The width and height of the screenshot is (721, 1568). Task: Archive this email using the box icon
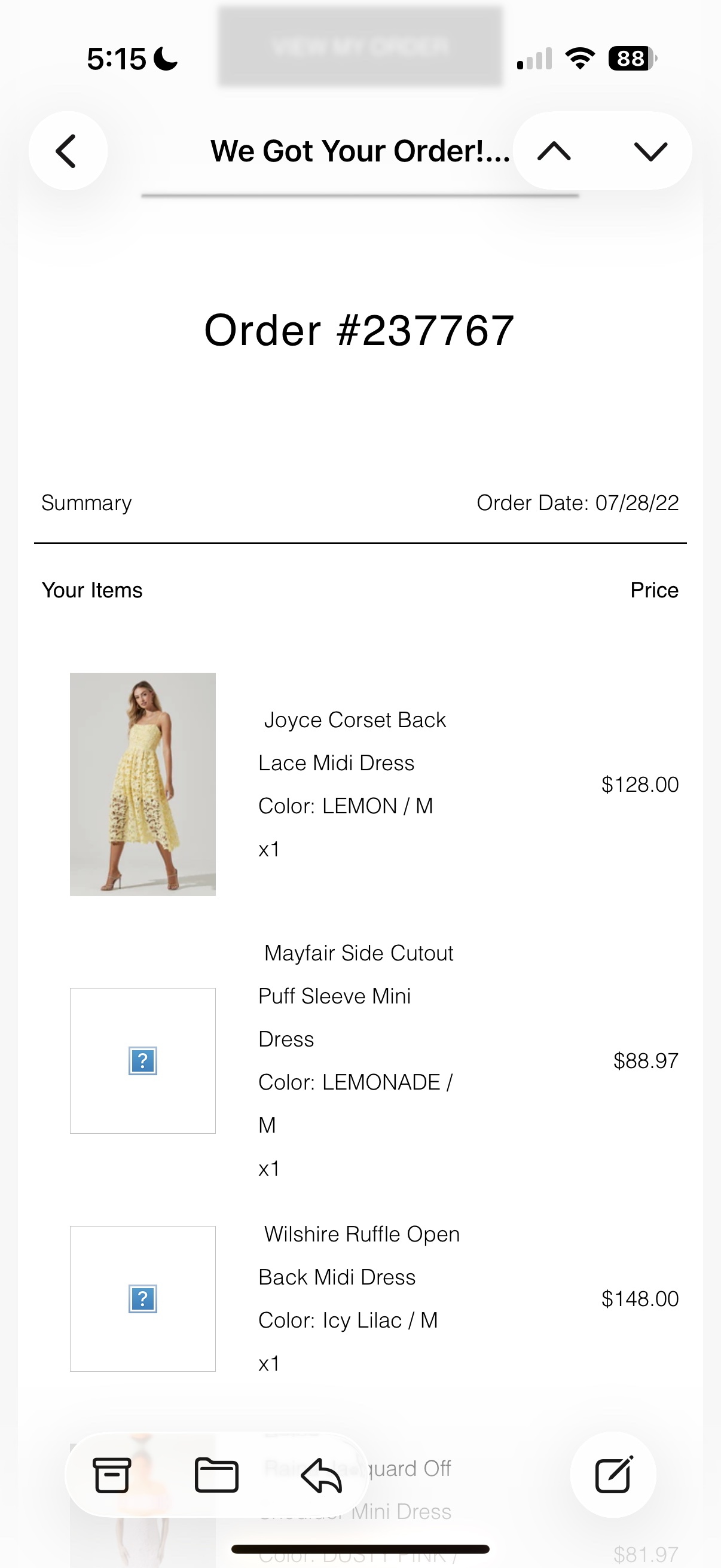pos(112,1475)
